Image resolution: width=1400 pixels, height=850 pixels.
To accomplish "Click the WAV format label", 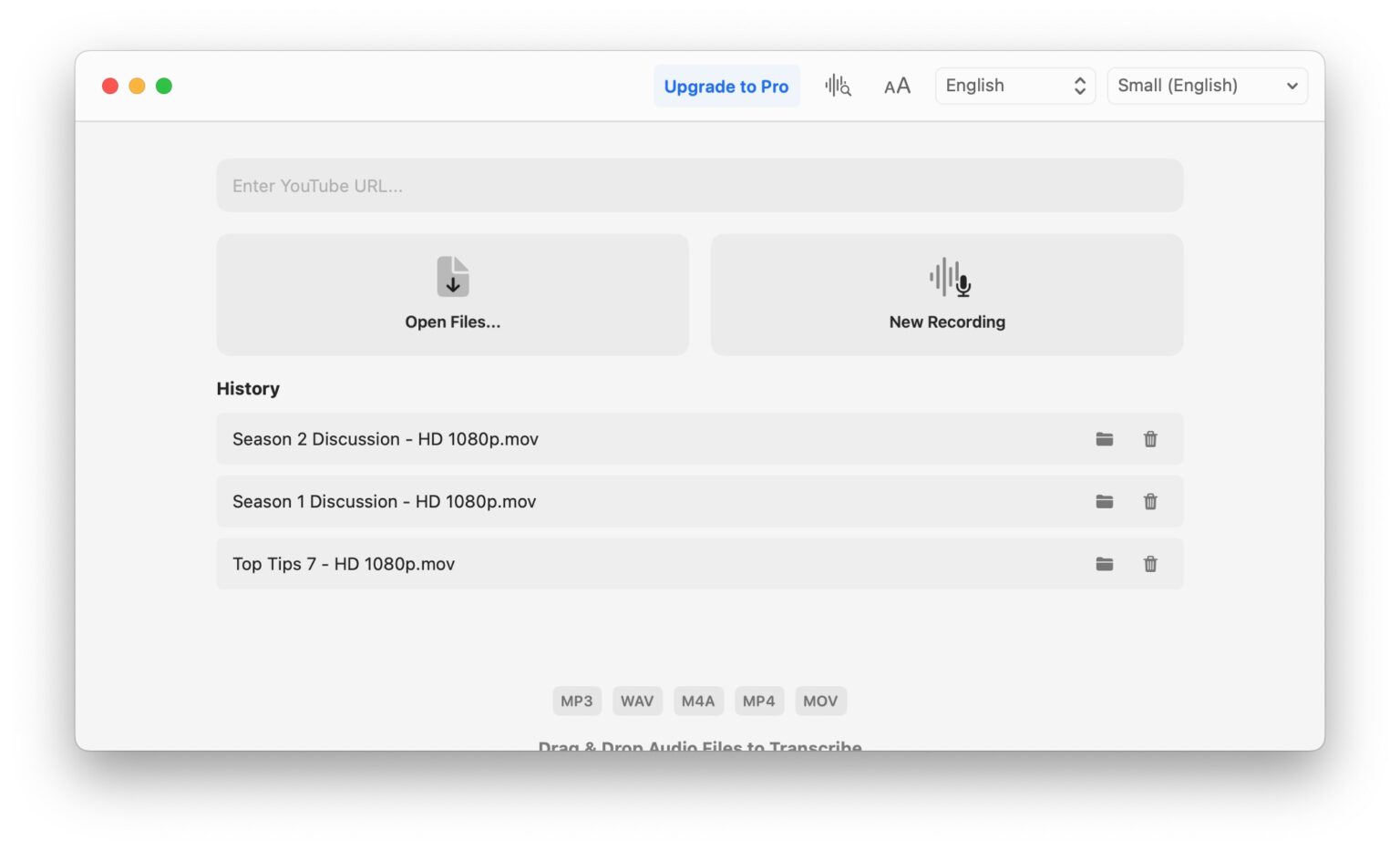I will [x=637, y=700].
